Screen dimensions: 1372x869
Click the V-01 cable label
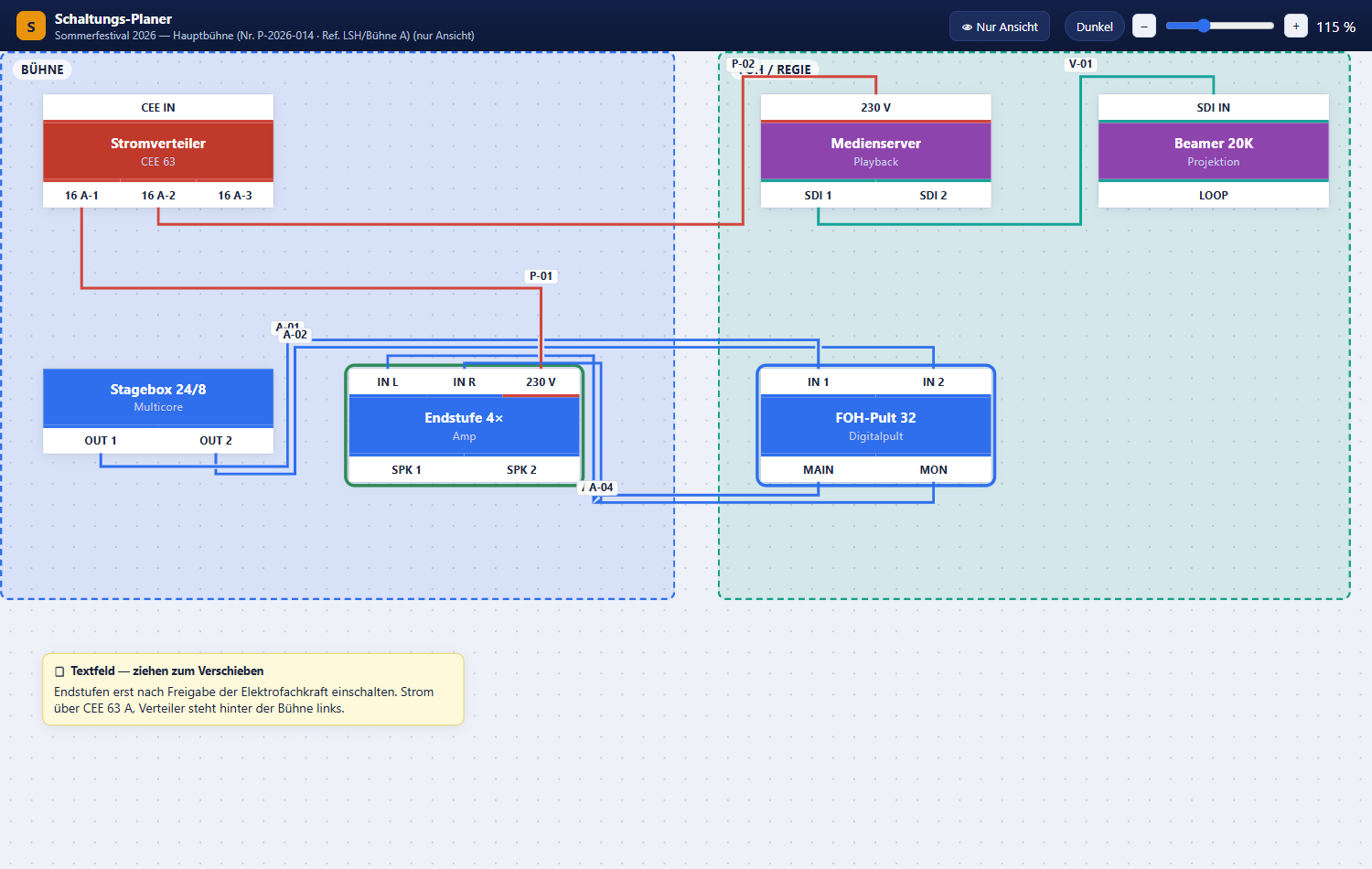click(1081, 64)
